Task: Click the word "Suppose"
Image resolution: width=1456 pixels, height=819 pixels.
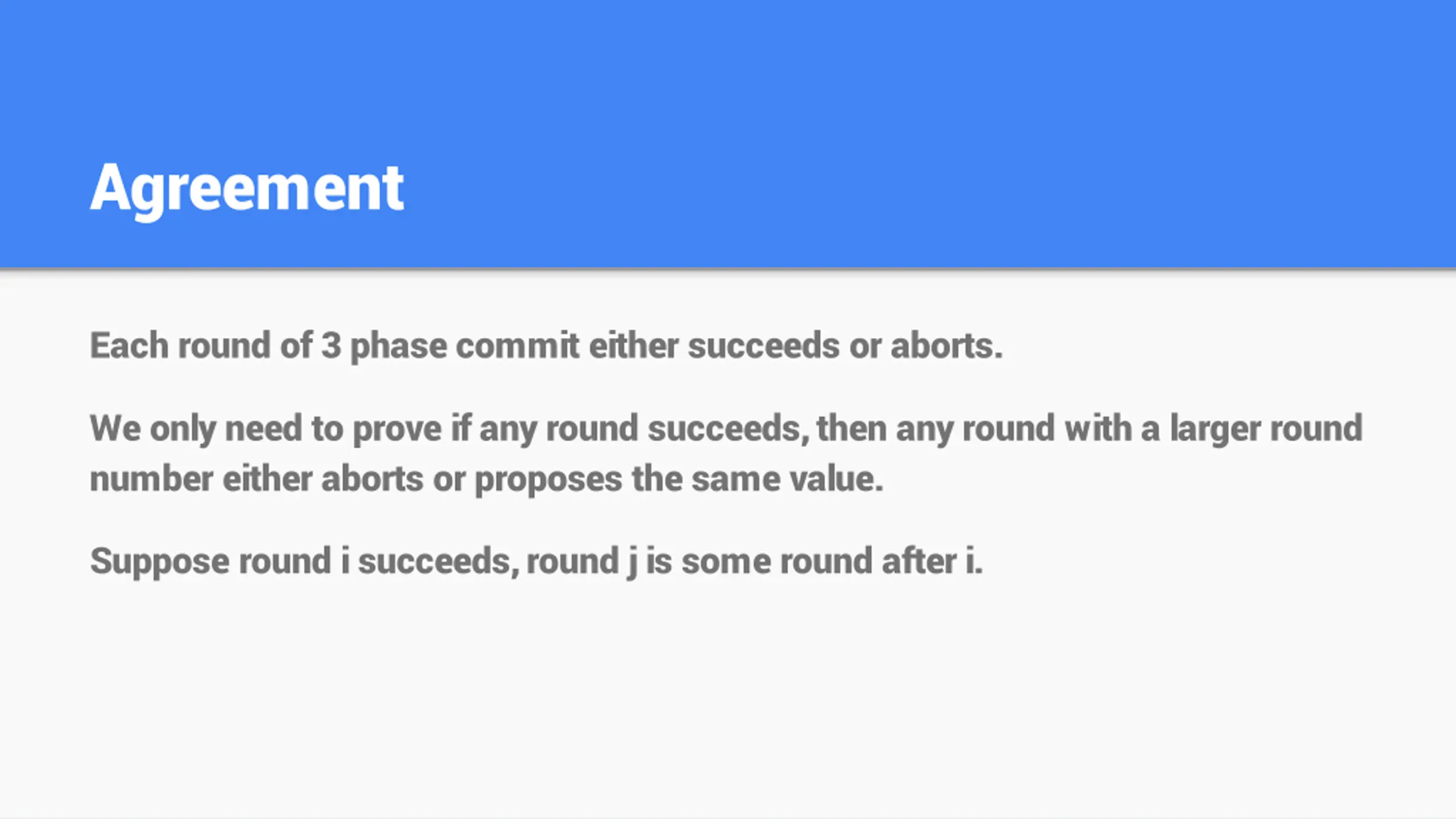Action: [159, 562]
